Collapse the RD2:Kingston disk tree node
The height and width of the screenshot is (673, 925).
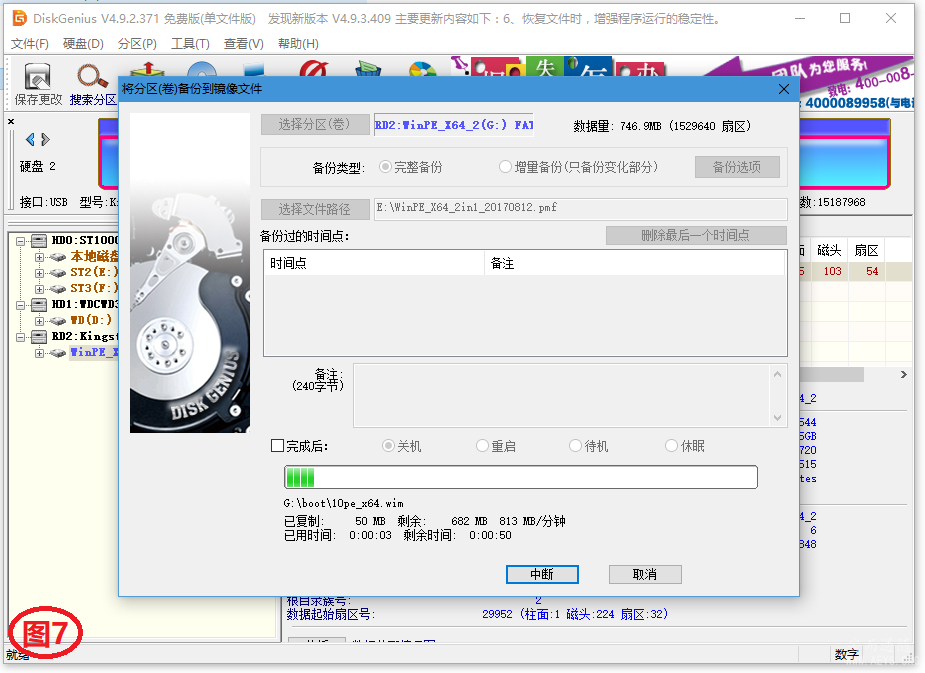pyautogui.click(x=20, y=337)
